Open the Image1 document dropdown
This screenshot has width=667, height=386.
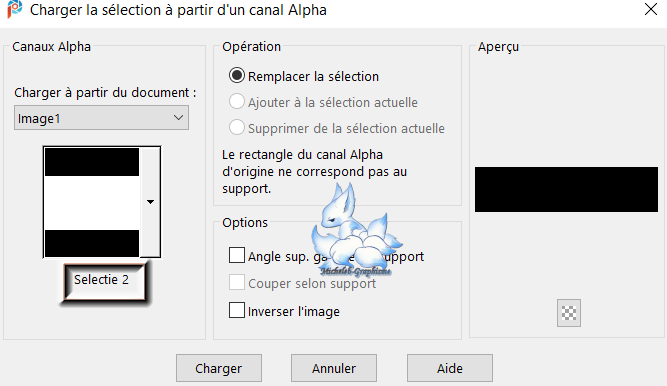pos(101,118)
